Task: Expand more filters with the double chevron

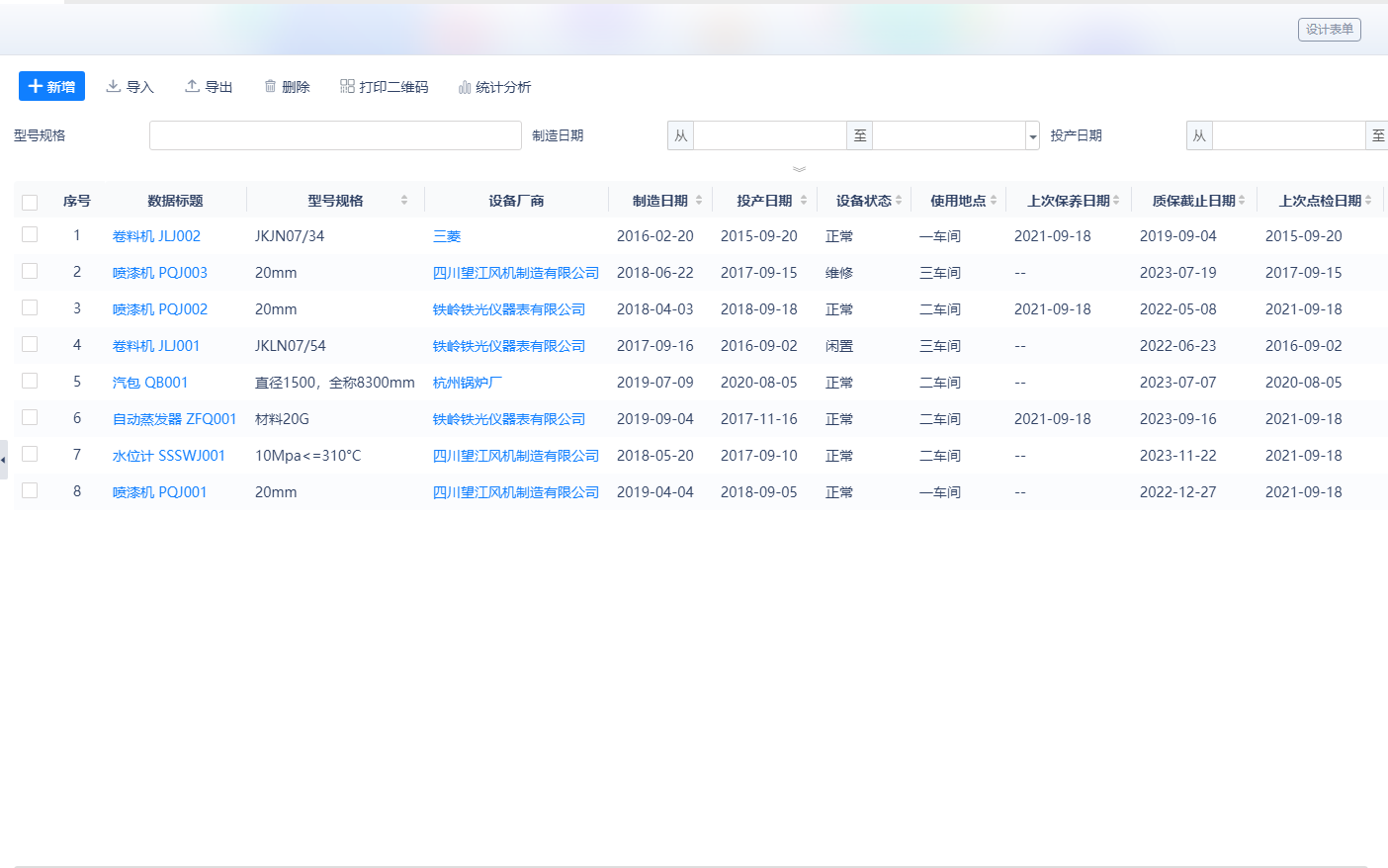Action: click(799, 169)
